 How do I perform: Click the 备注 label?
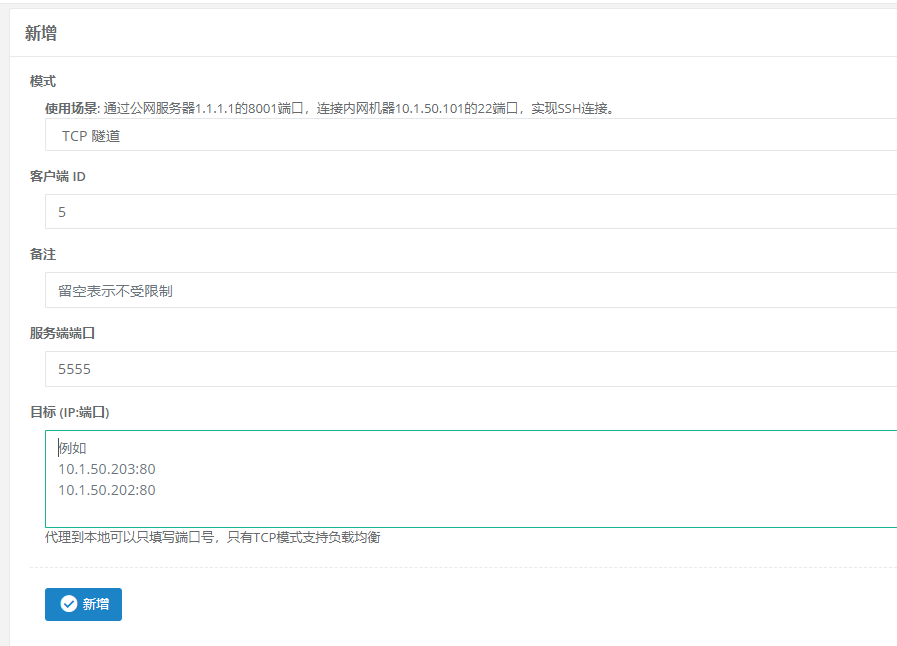43,254
